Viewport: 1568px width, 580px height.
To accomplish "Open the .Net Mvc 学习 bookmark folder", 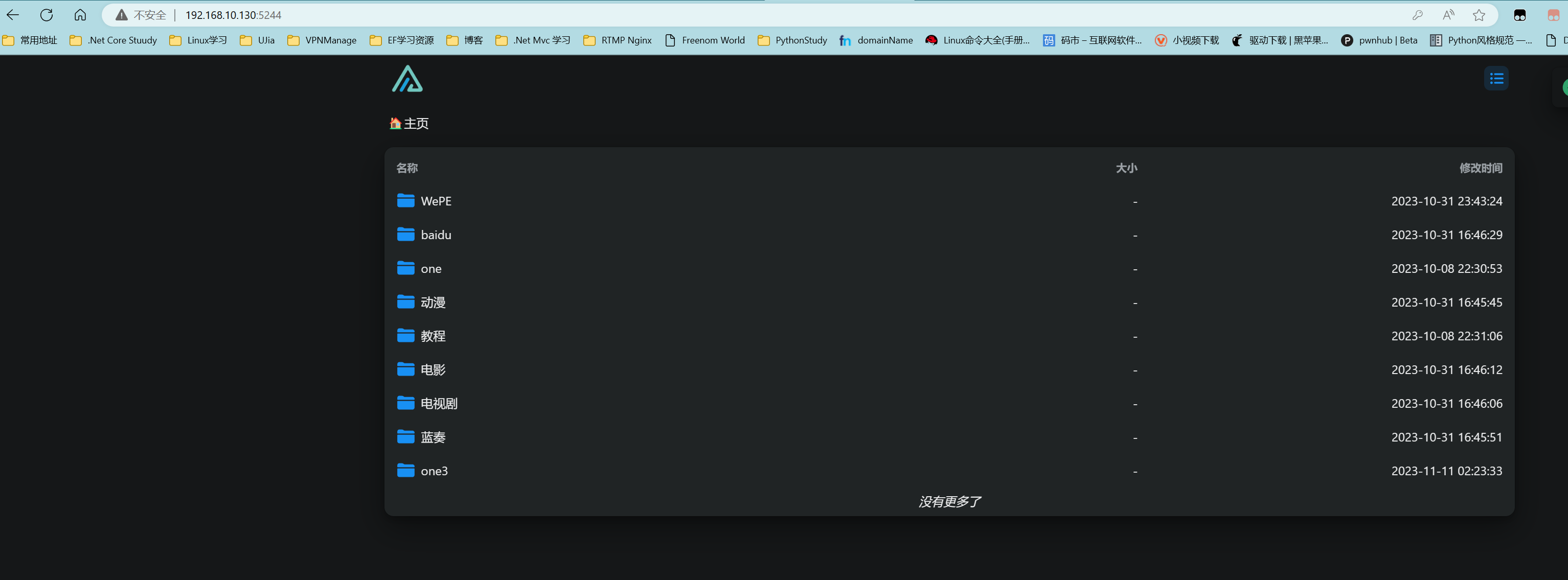I will click(533, 40).
